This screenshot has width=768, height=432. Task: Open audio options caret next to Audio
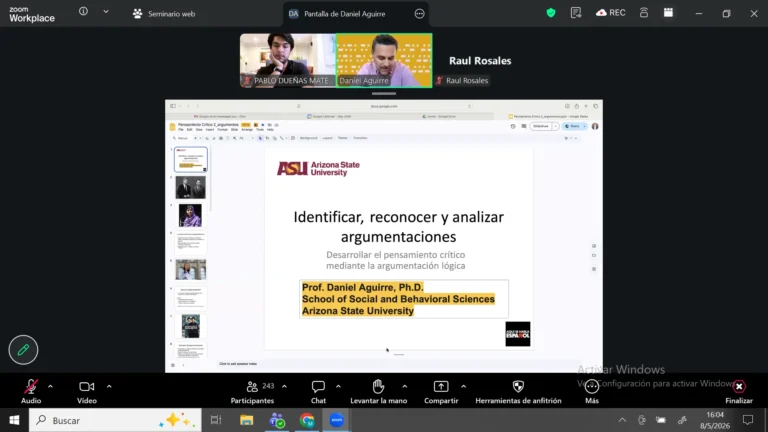50,386
